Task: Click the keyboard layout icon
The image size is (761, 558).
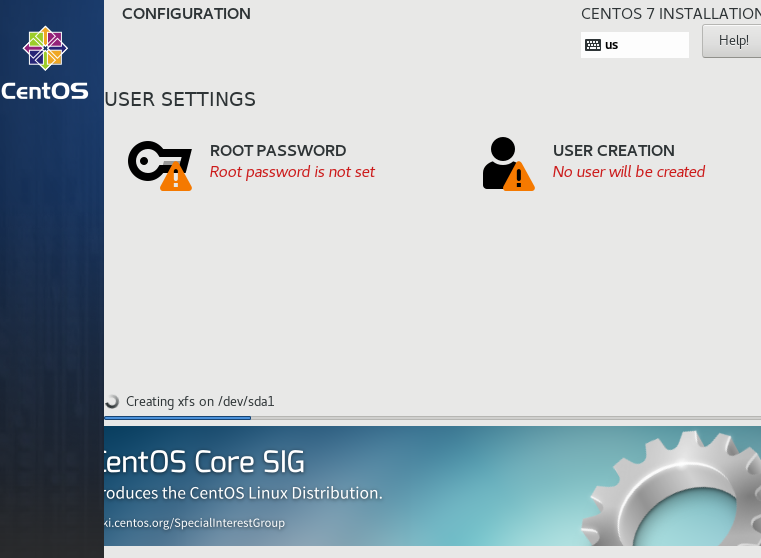Action: pyautogui.click(x=593, y=45)
